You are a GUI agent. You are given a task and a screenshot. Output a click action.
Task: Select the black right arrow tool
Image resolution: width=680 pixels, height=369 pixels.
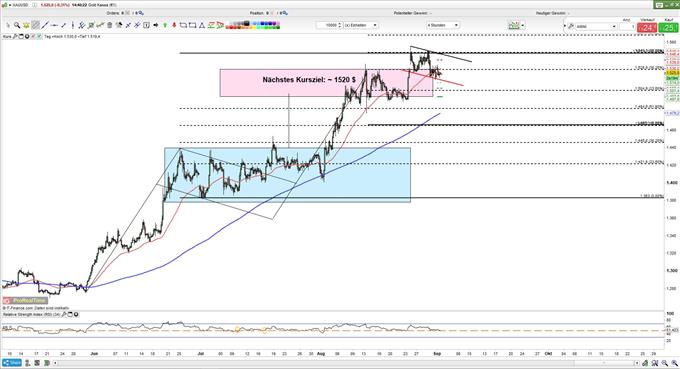coord(155,25)
